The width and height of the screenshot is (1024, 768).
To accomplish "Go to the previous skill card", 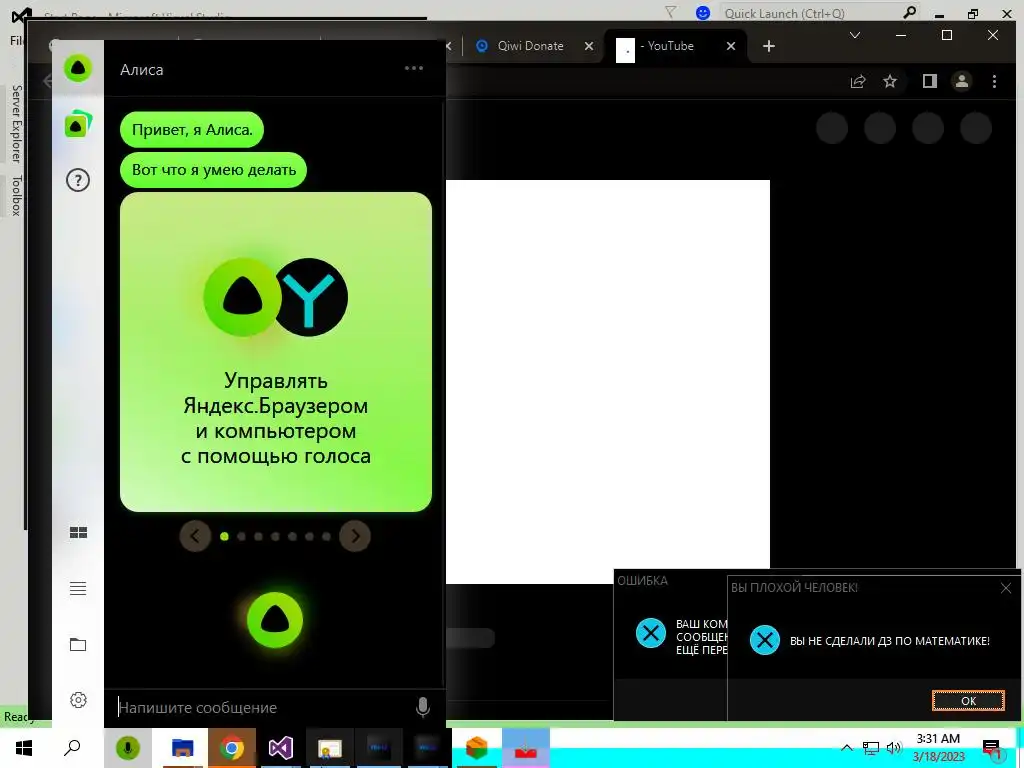I will 195,536.
